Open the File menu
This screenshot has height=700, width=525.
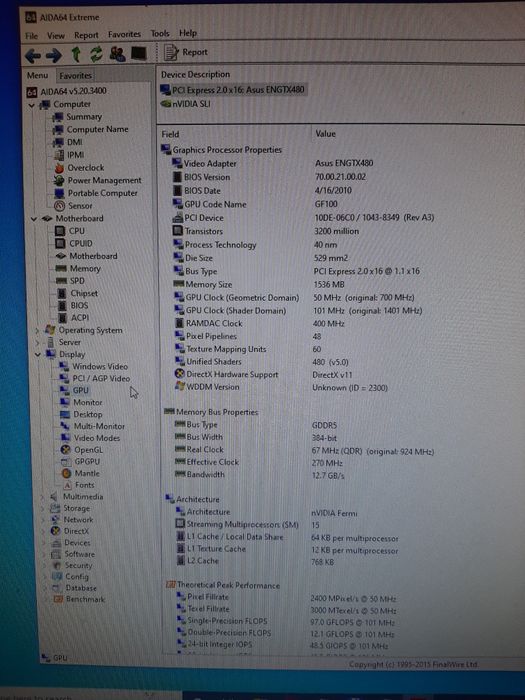point(32,36)
